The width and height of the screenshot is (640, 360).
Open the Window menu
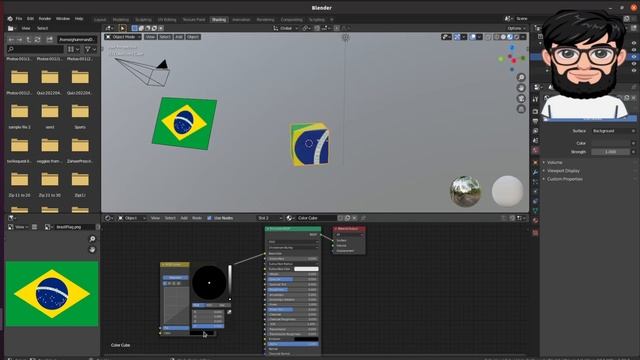click(63, 19)
